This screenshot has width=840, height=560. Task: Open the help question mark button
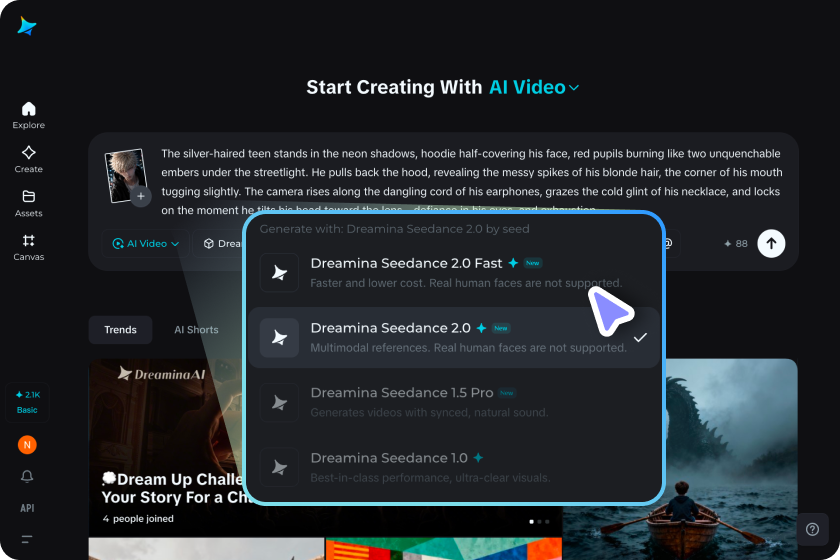[x=812, y=529]
